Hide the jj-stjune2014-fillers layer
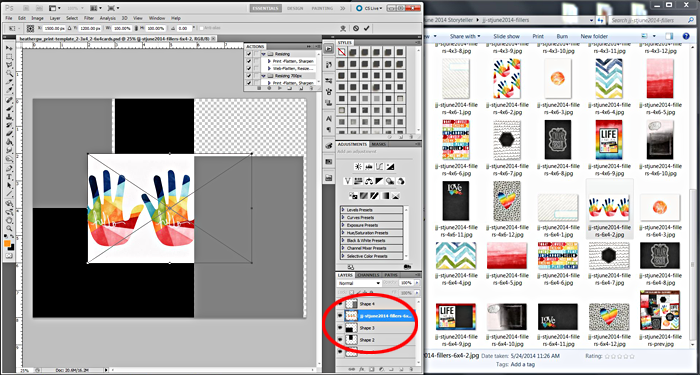 click(x=340, y=316)
